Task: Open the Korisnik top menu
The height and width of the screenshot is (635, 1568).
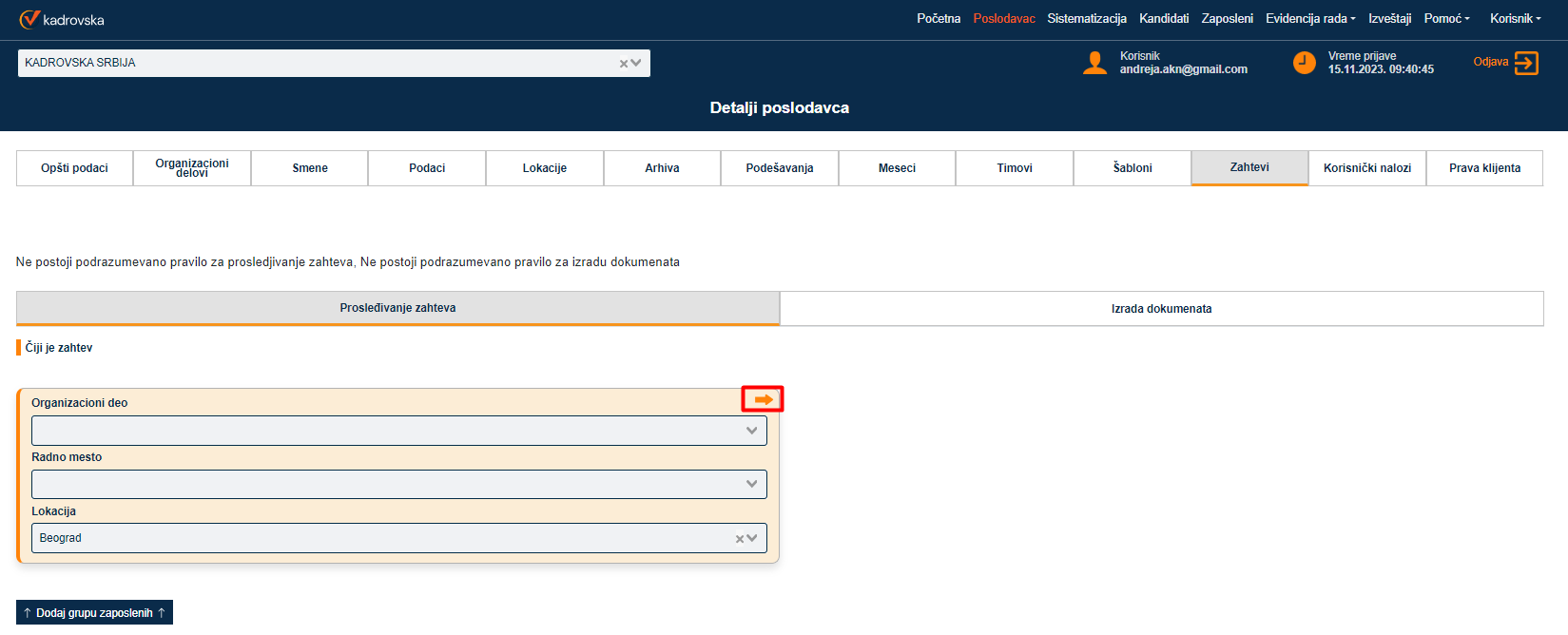Action: point(1515,19)
